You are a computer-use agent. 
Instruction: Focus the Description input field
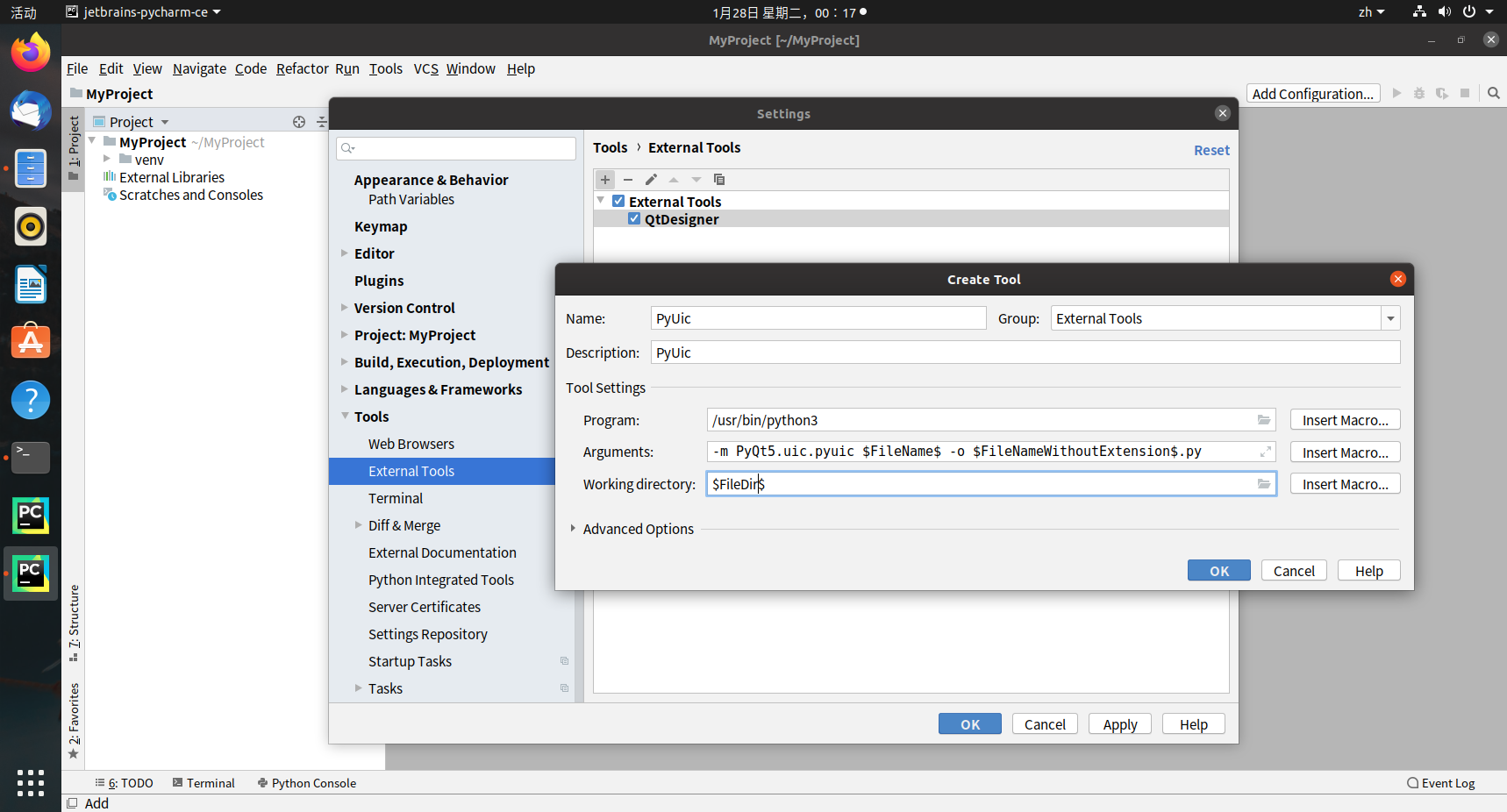pyautogui.click(x=1025, y=353)
